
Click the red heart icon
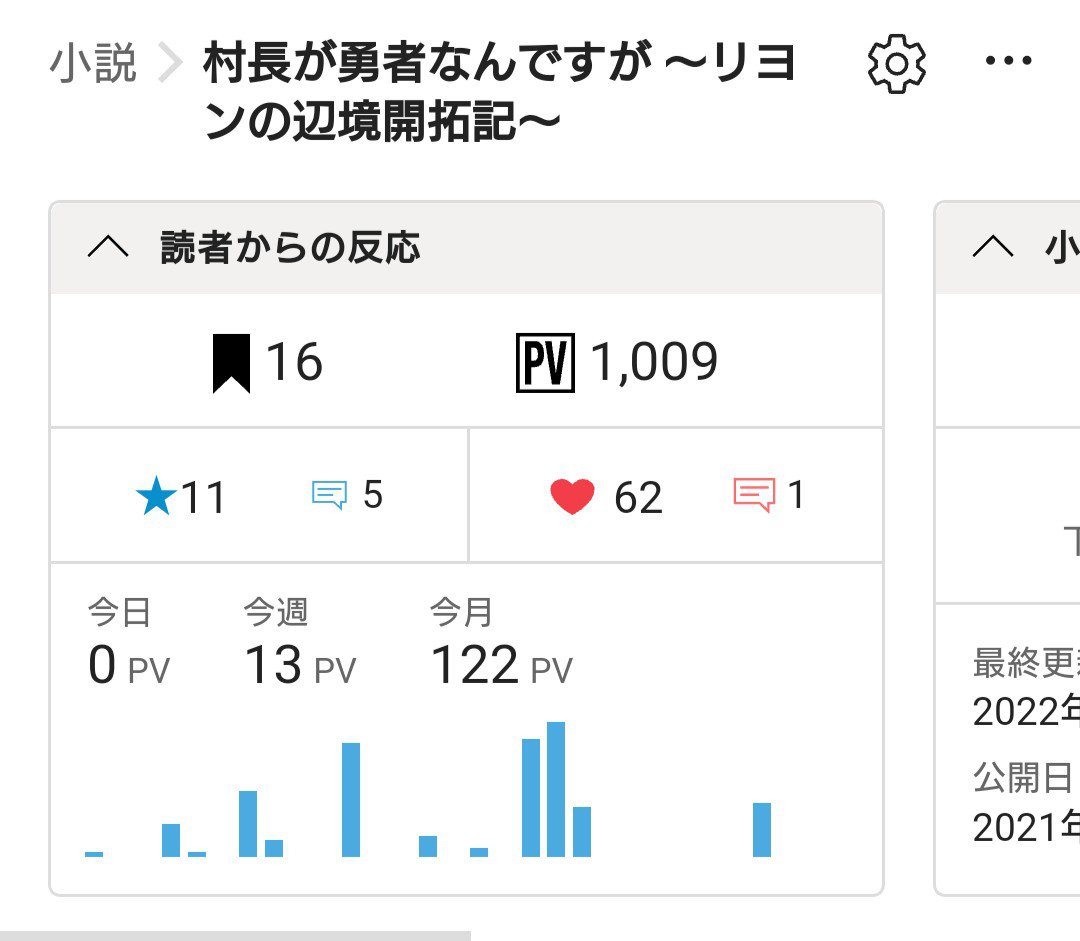pos(572,496)
